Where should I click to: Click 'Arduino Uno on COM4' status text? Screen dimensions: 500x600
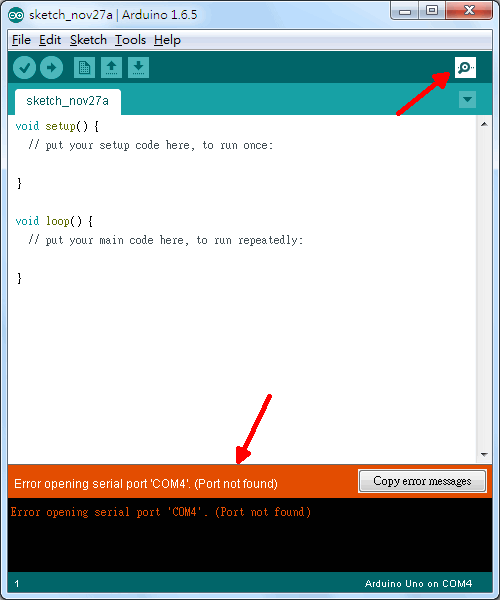click(418, 584)
